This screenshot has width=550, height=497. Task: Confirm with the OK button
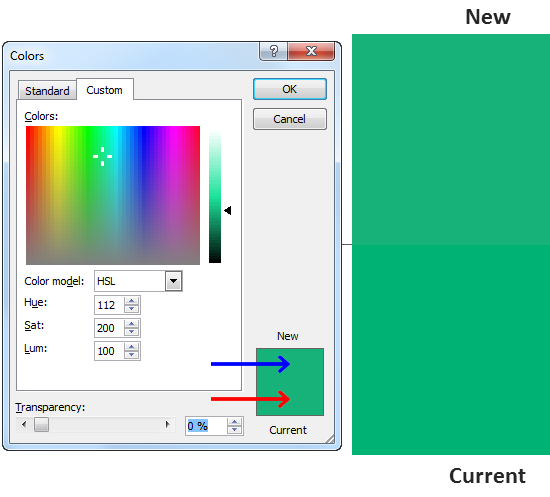(x=290, y=89)
